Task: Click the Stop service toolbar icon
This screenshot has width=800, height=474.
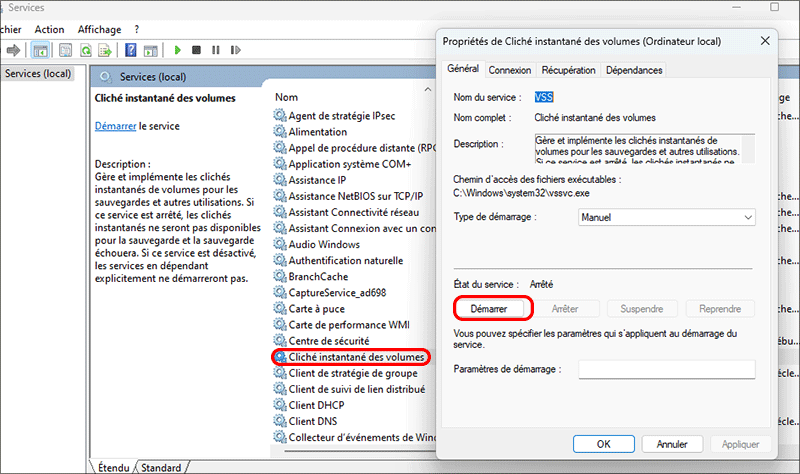Action: click(196, 50)
